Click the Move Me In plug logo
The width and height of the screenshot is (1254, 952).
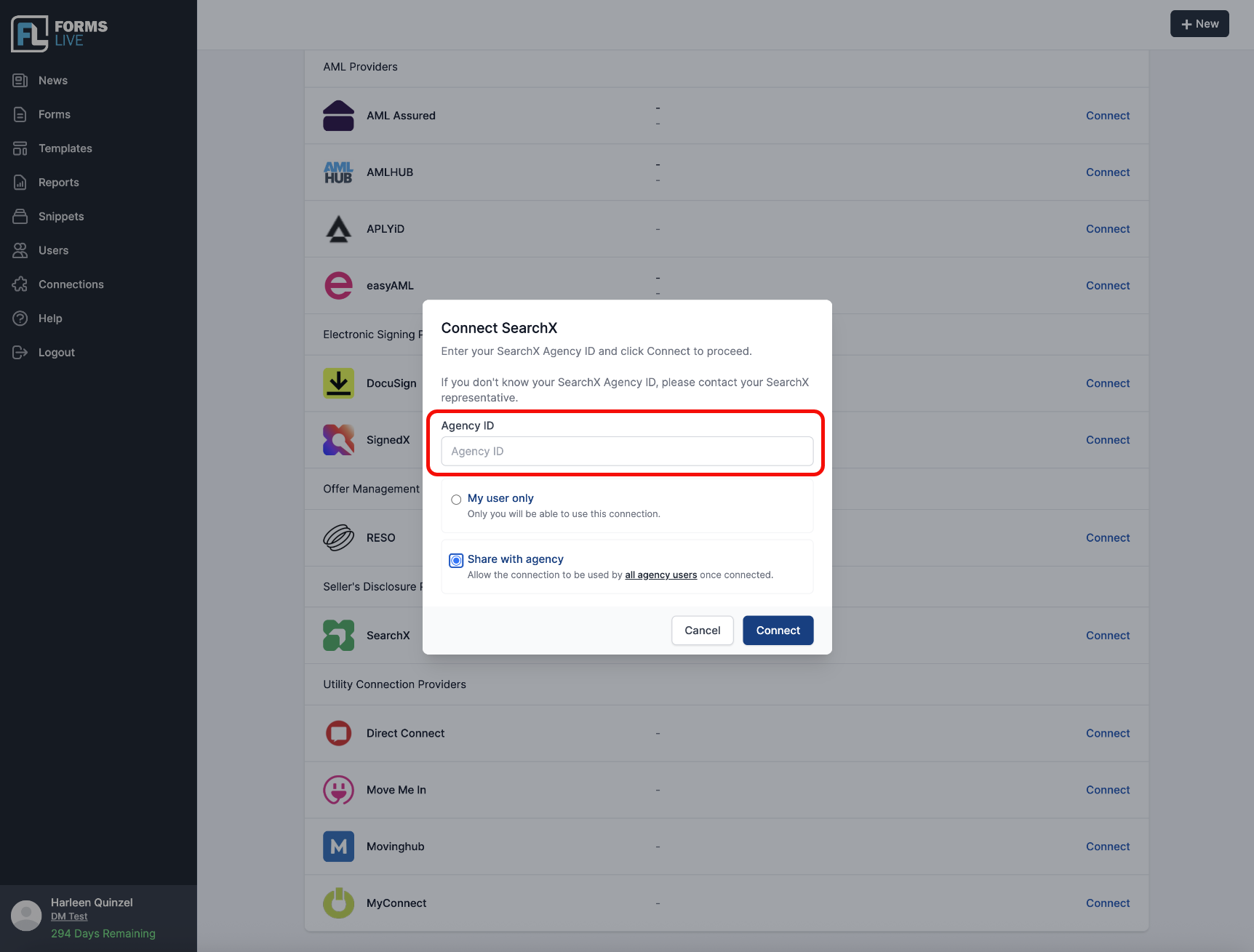click(338, 790)
